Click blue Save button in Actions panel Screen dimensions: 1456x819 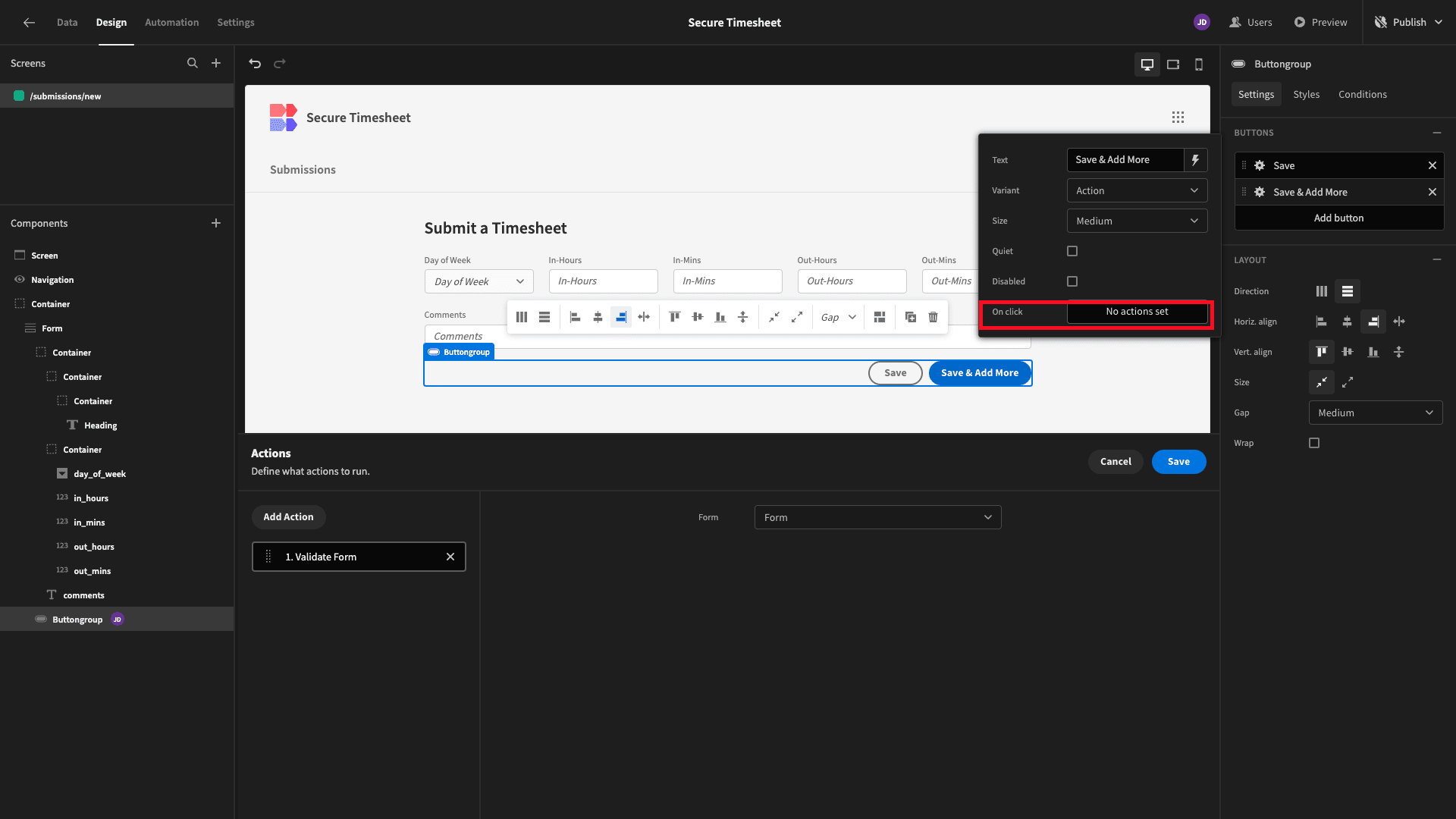click(x=1178, y=462)
